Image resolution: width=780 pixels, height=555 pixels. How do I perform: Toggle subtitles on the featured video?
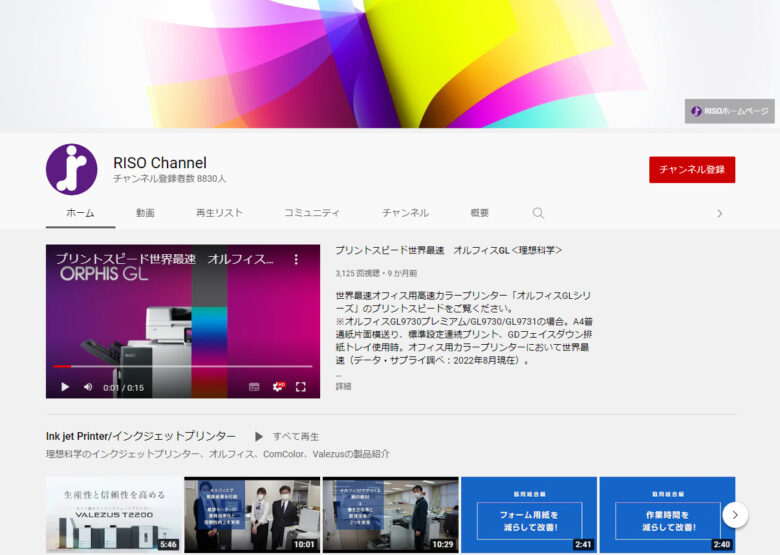[x=254, y=387]
